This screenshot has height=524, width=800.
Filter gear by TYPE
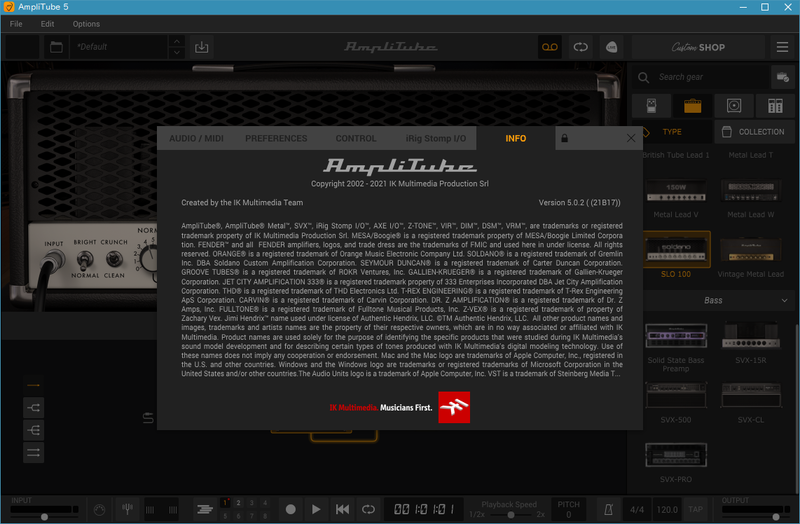click(x=672, y=132)
